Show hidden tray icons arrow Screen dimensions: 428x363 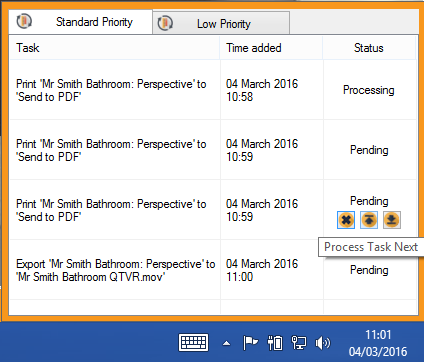pos(227,343)
